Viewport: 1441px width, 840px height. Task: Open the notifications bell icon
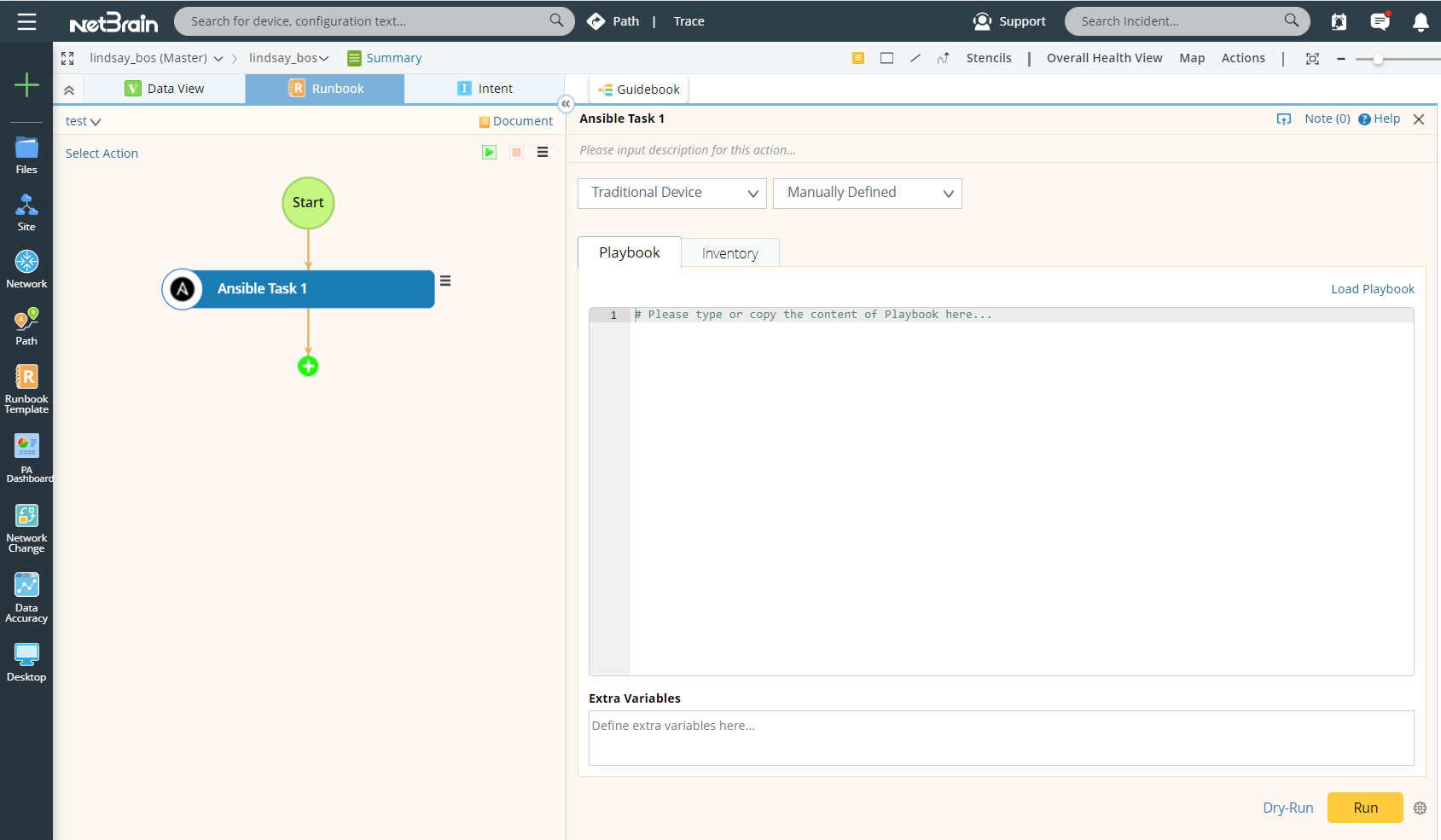[x=1421, y=22]
